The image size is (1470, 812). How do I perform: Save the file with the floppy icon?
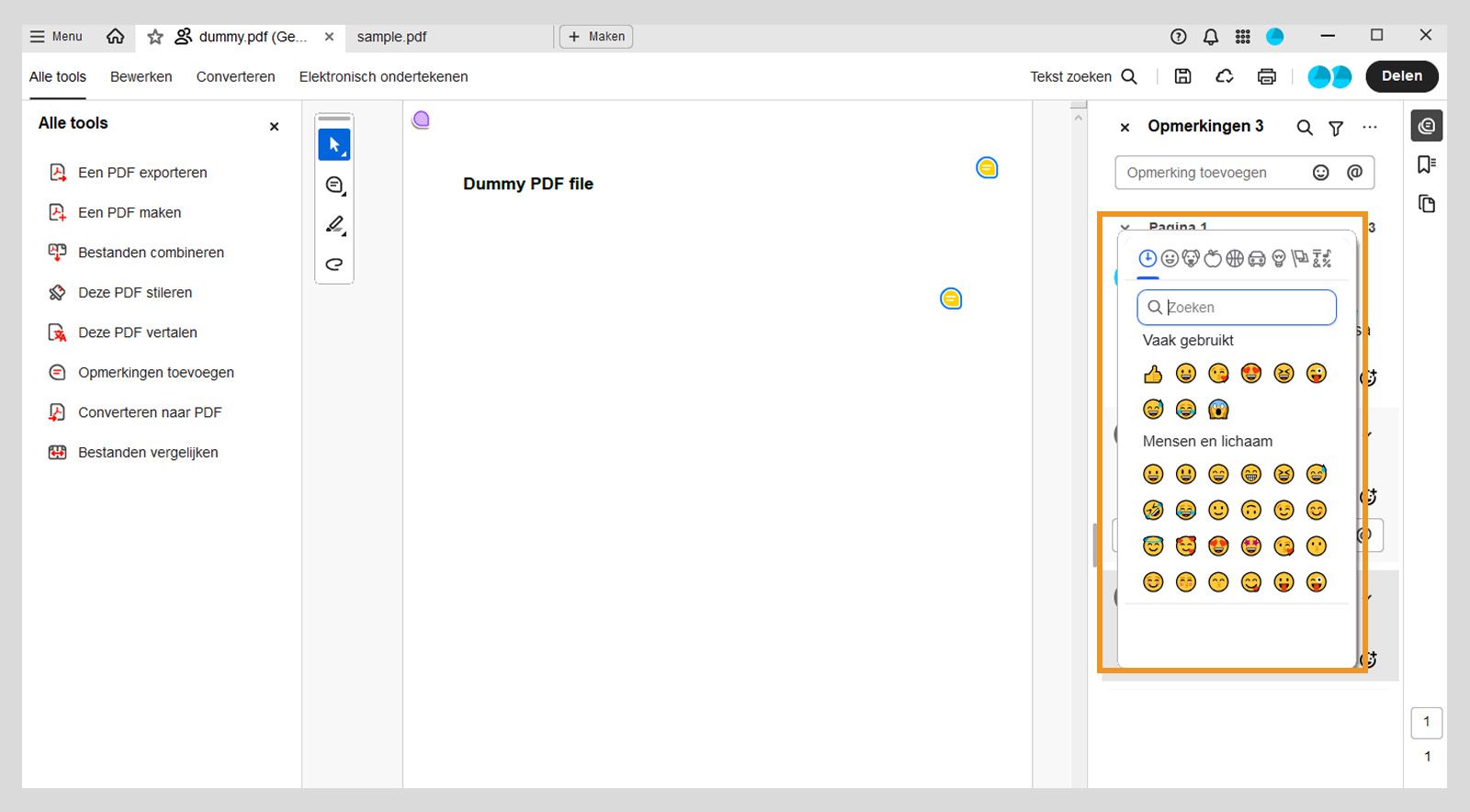click(x=1183, y=77)
